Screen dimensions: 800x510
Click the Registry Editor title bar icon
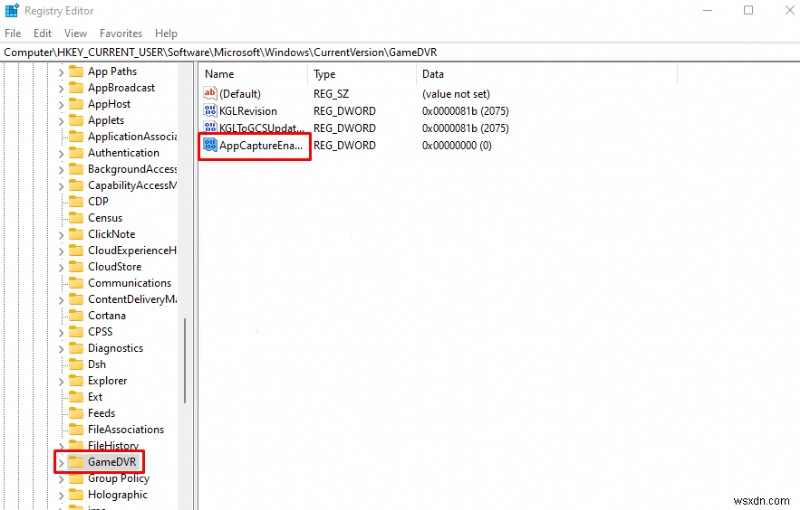coord(12,11)
